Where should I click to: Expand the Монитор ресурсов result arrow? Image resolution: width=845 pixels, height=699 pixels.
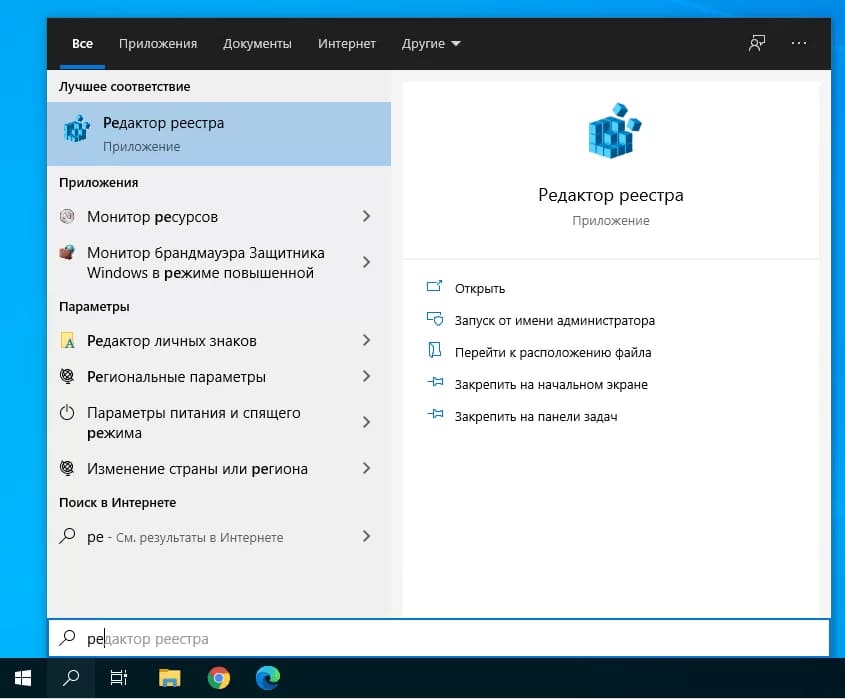click(366, 216)
